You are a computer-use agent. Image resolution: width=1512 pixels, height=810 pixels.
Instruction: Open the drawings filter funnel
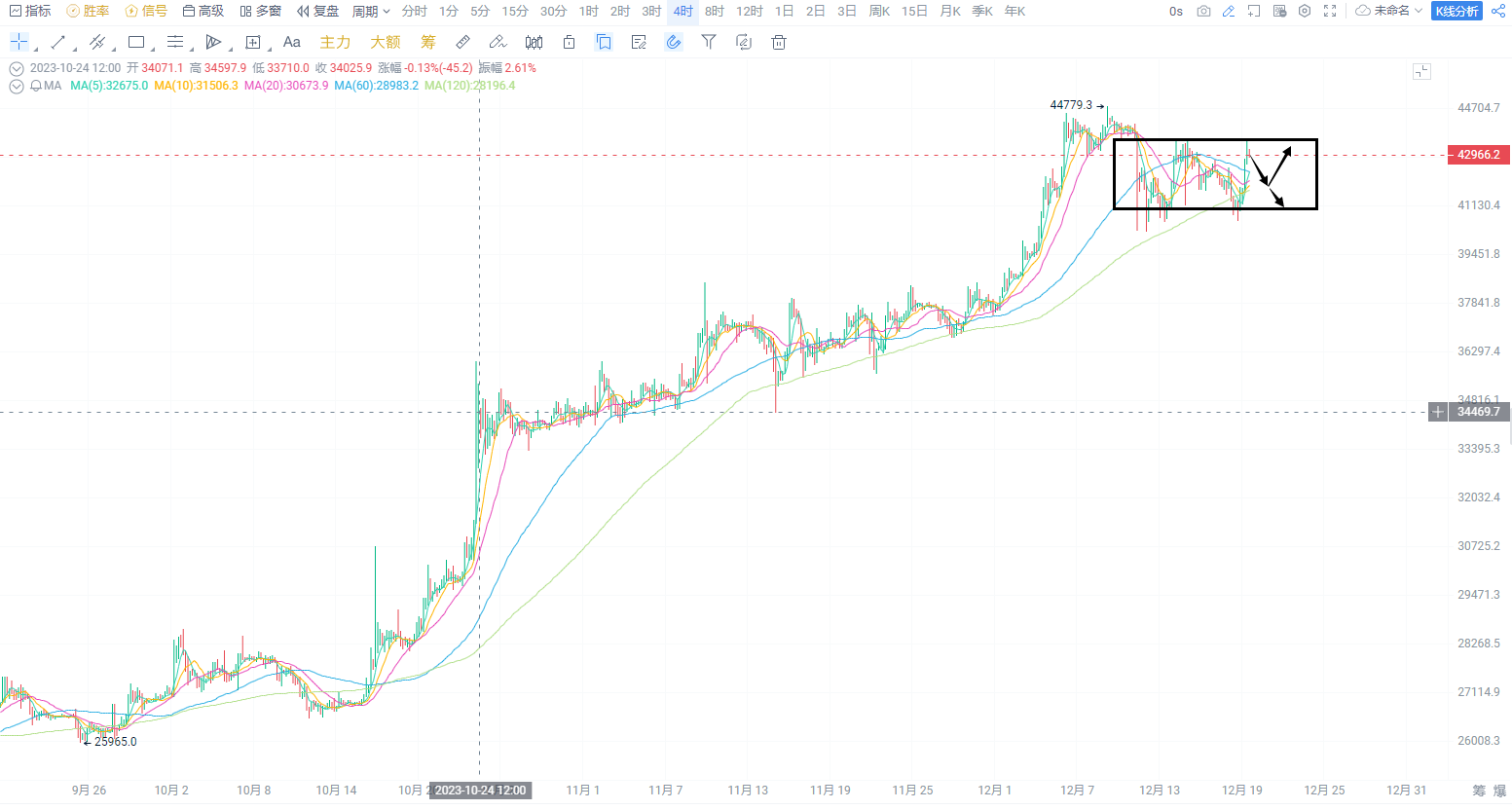click(x=709, y=42)
